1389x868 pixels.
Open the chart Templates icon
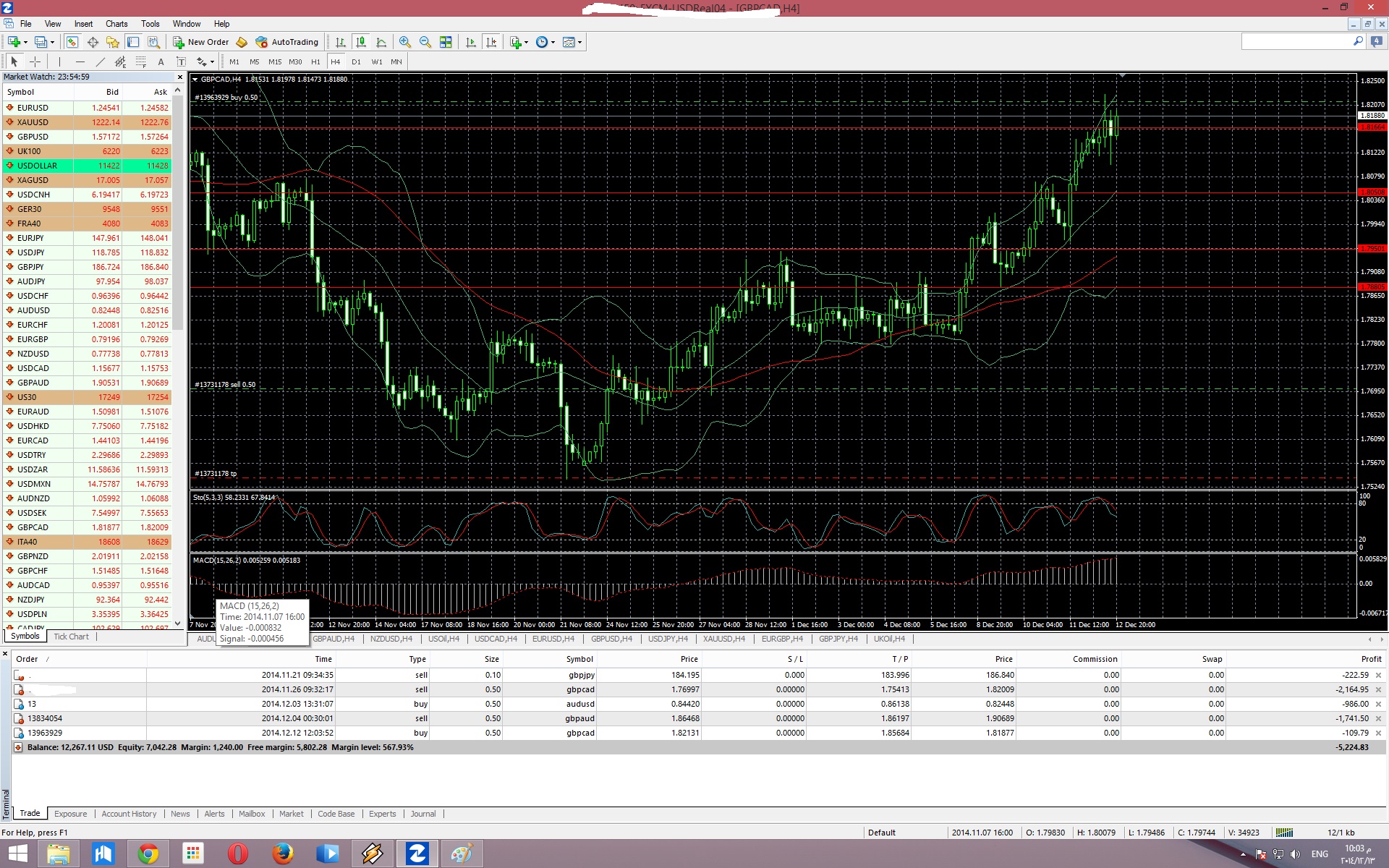click(569, 42)
